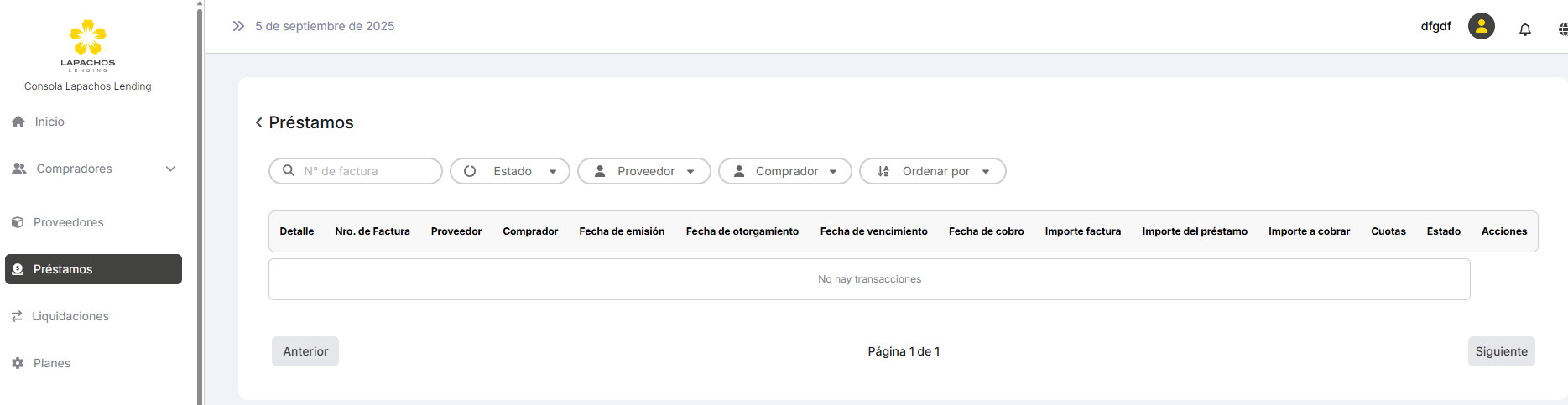Click the Anterior pagination button
The width and height of the screenshot is (1568, 405).
point(305,351)
